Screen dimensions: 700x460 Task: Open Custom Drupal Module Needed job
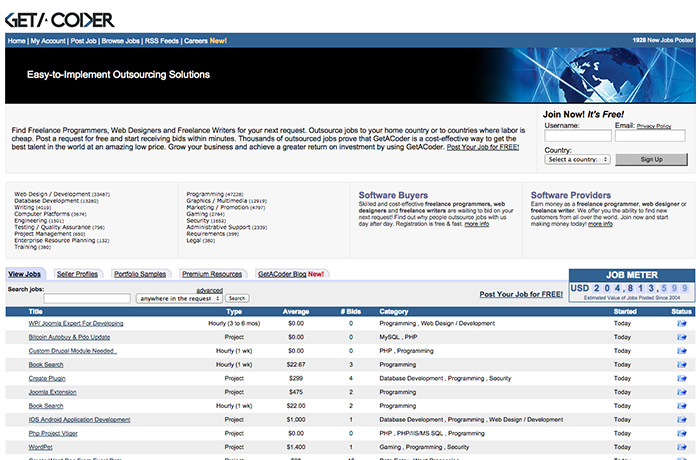pos(72,351)
